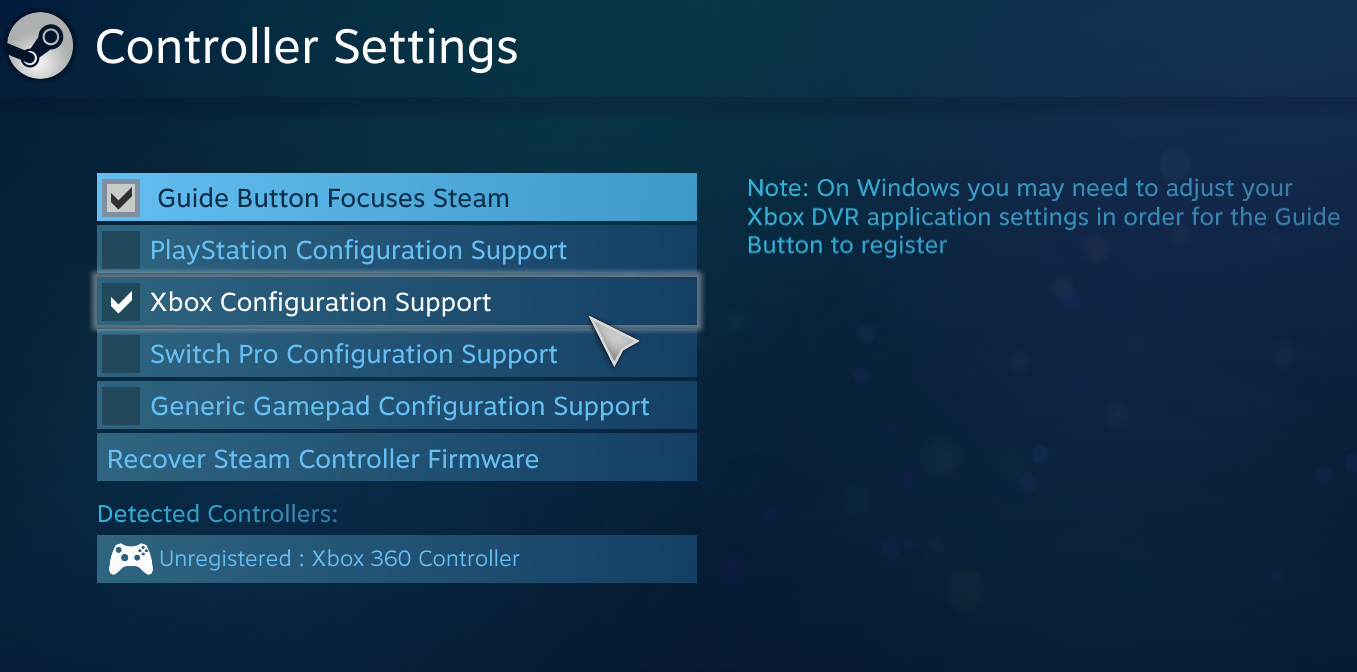Click the Xbox Configuration Support label text
The image size is (1357, 672).
tap(320, 302)
